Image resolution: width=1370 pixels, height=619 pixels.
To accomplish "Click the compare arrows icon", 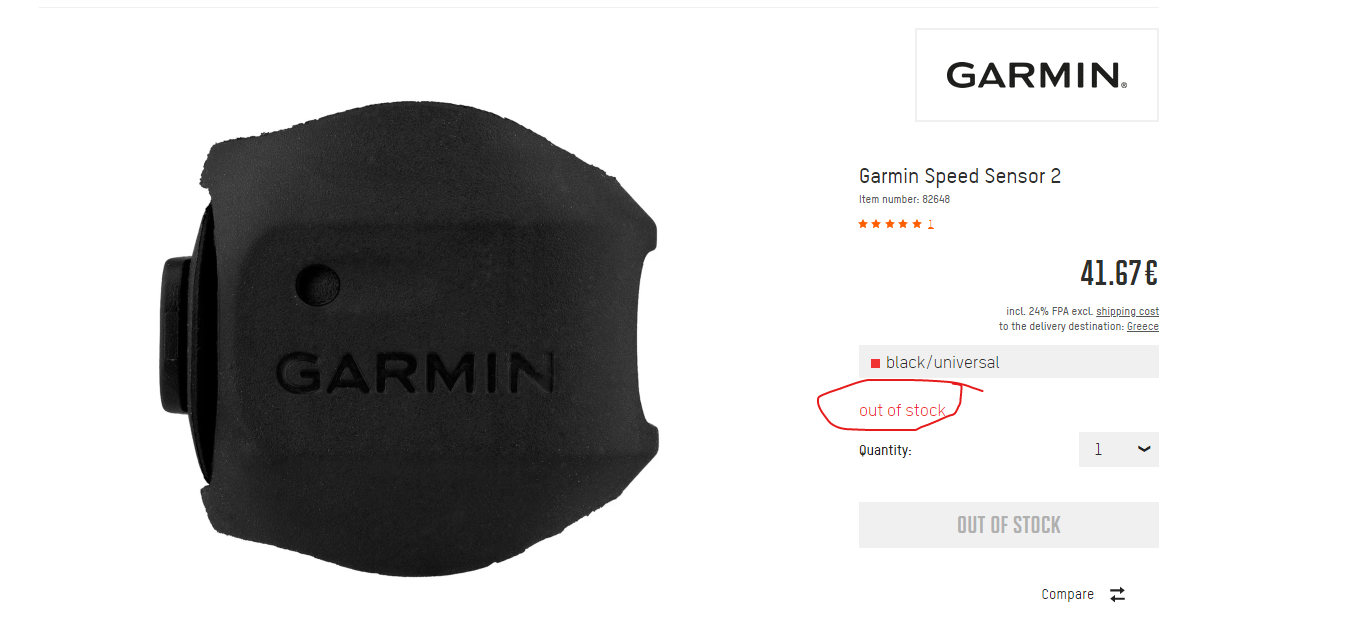I will pyautogui.click(x=1117, y=594).
